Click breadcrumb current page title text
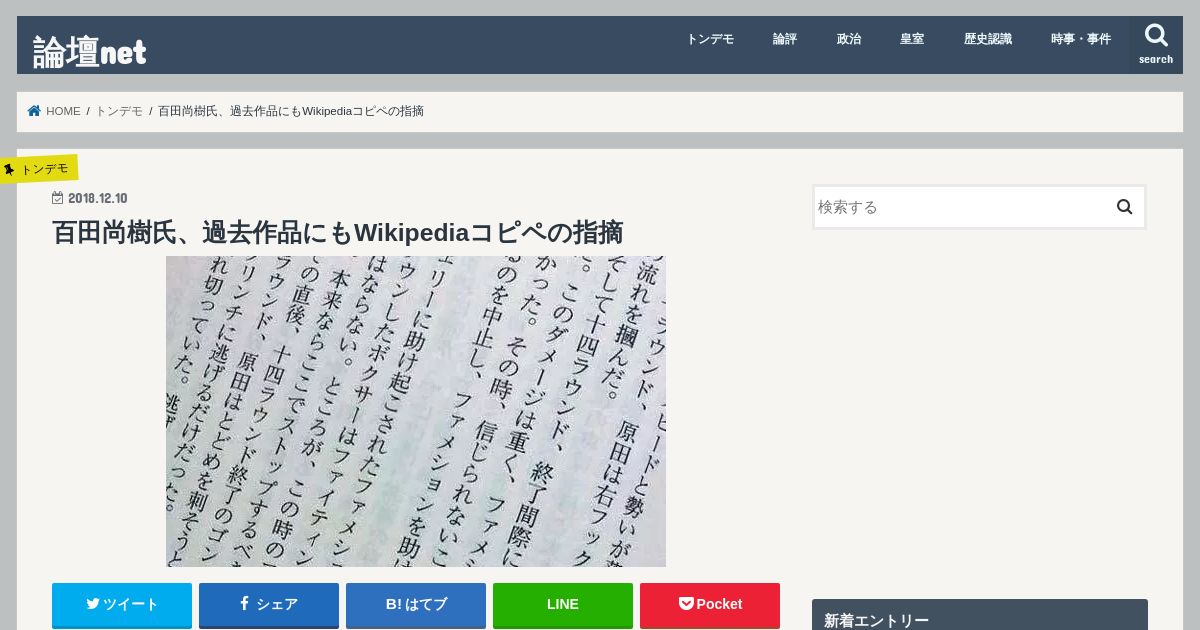The width and height of the screenshot is (1200, 630). [291, 111]
